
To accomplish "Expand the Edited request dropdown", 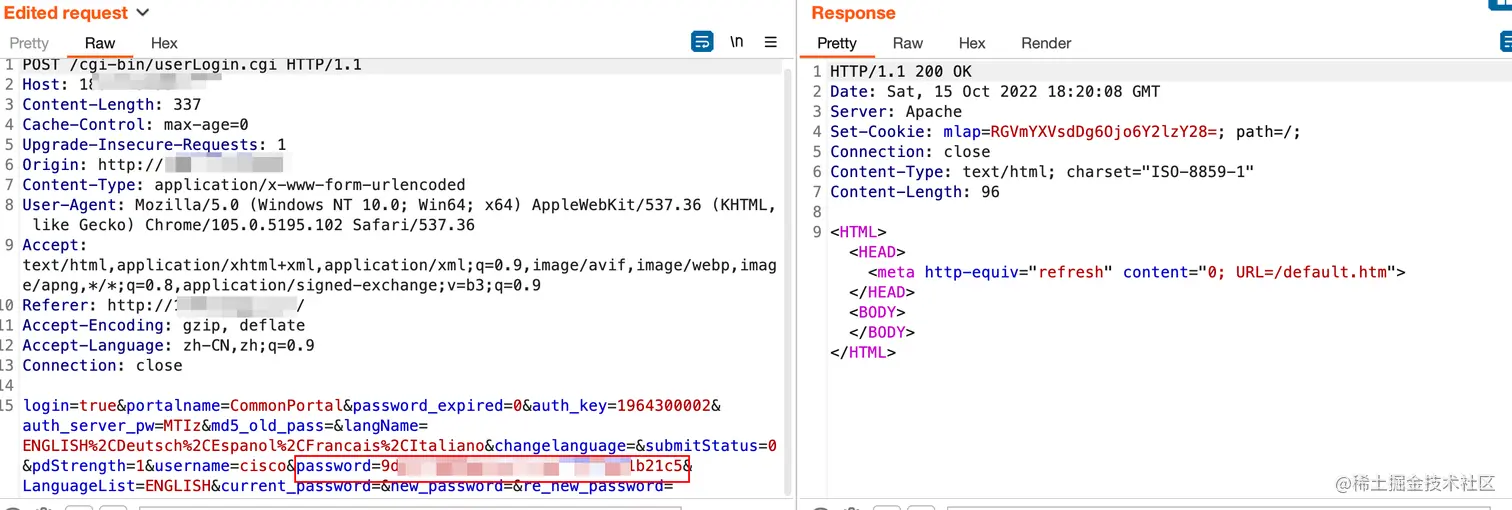I will tap(142, 13).
